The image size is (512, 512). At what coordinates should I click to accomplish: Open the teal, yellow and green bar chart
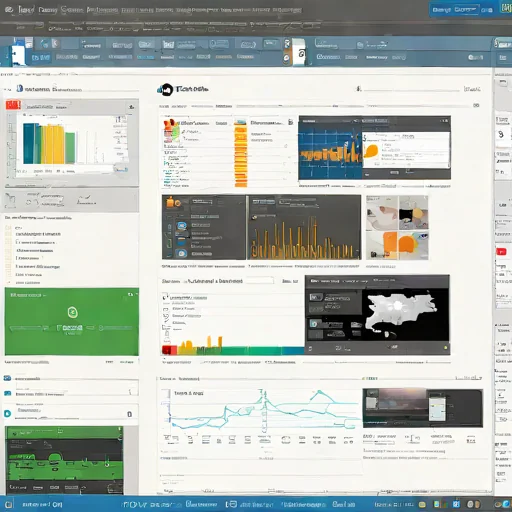(50, 143)
